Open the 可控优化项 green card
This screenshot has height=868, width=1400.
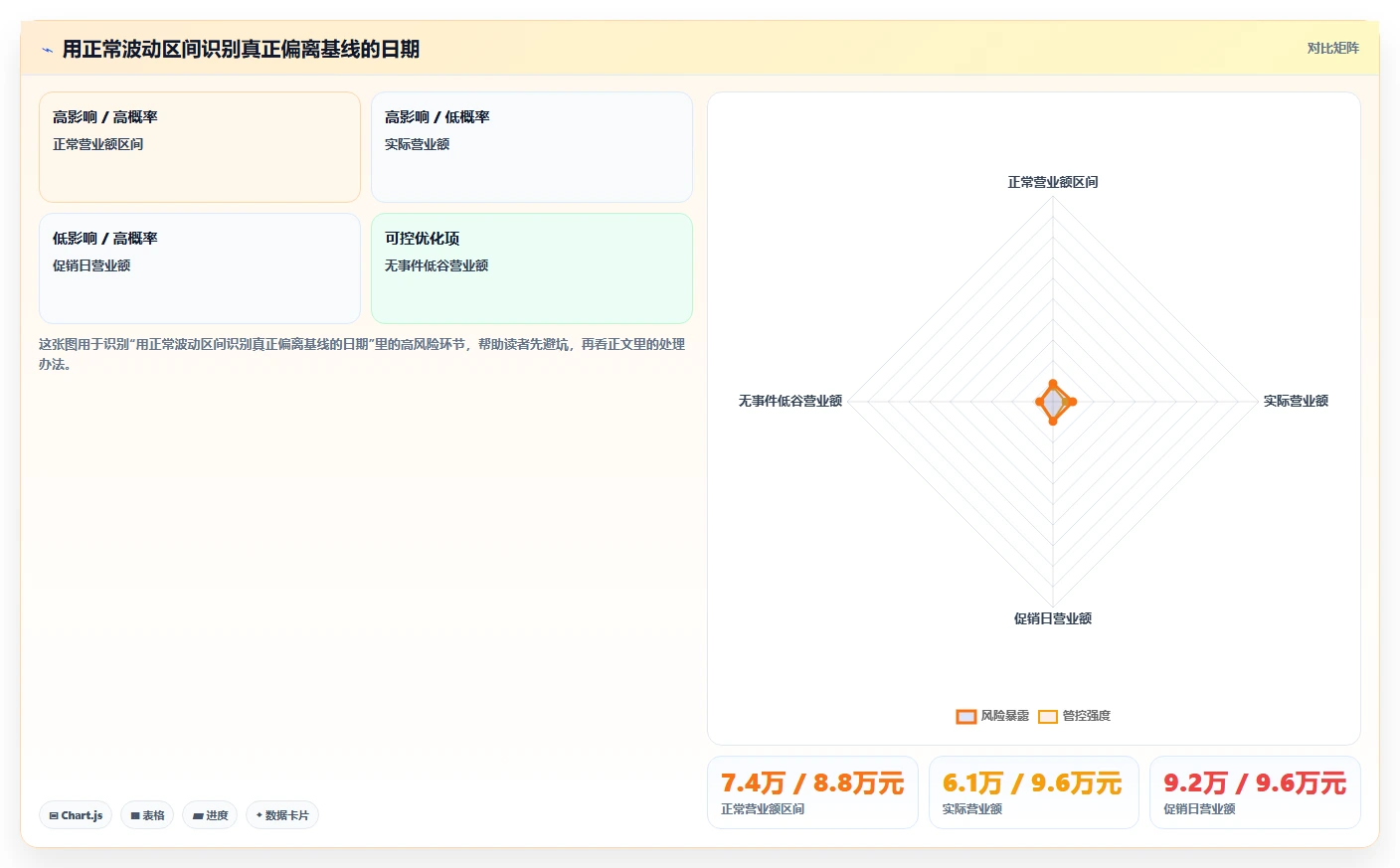532,268
